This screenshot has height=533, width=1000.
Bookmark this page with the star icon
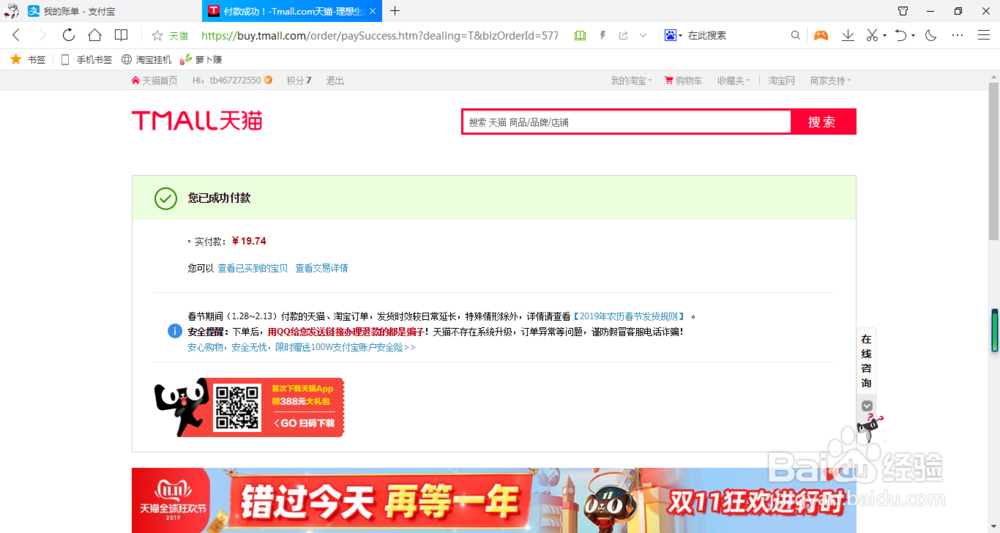(157, 36)
